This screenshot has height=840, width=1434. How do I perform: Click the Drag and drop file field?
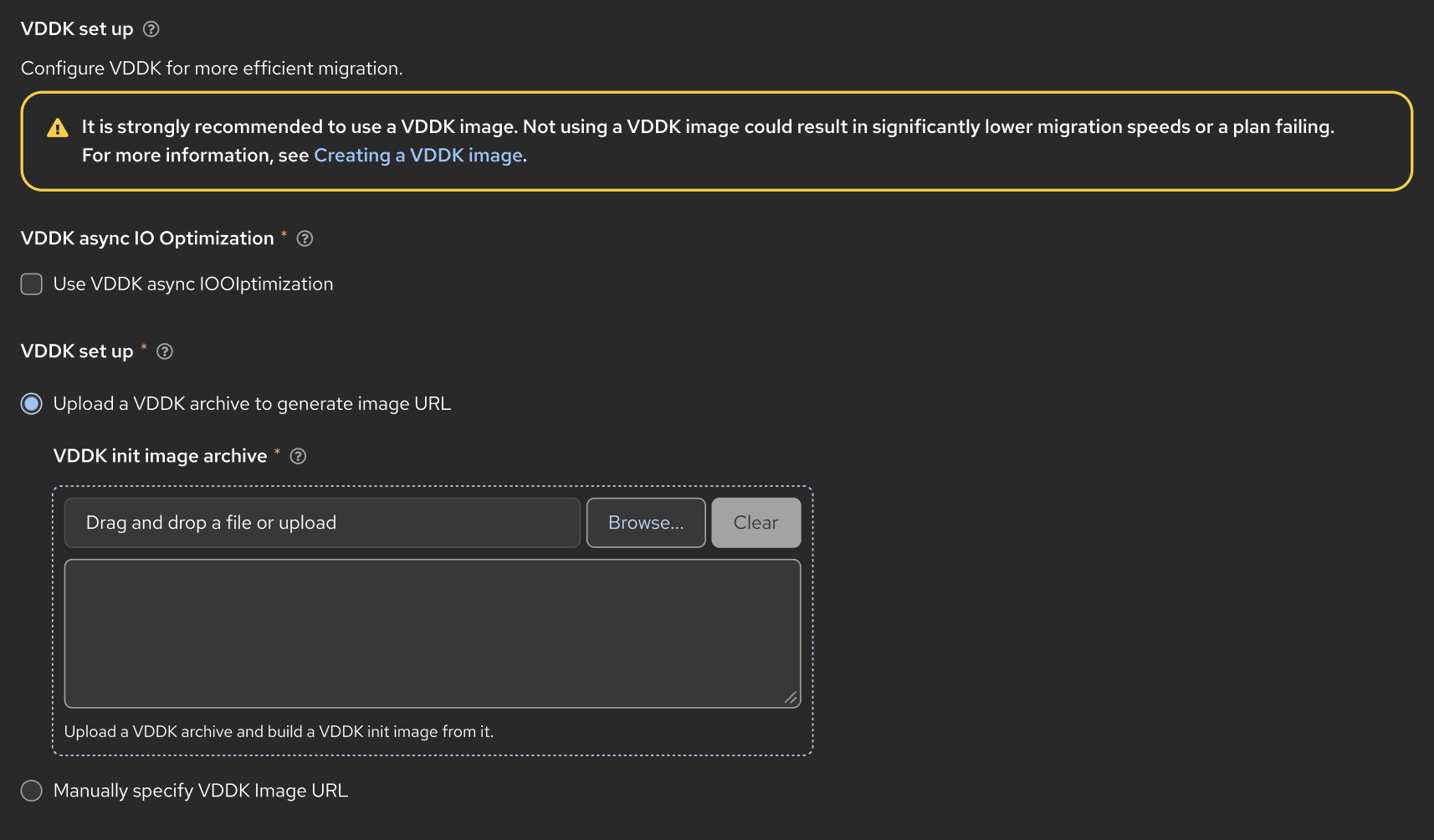322,523
